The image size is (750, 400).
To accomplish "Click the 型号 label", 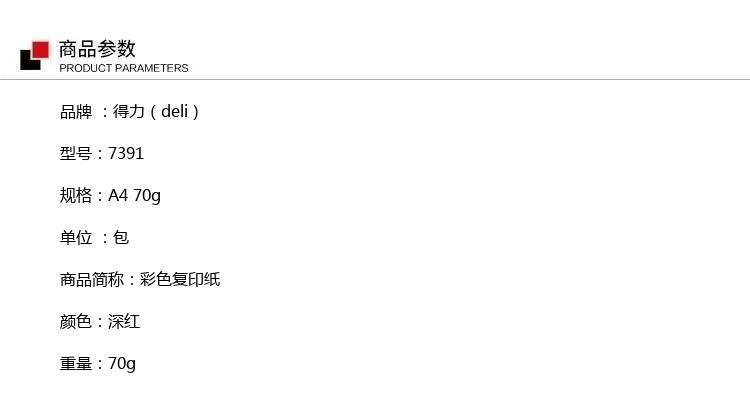I will coord(76,153).
